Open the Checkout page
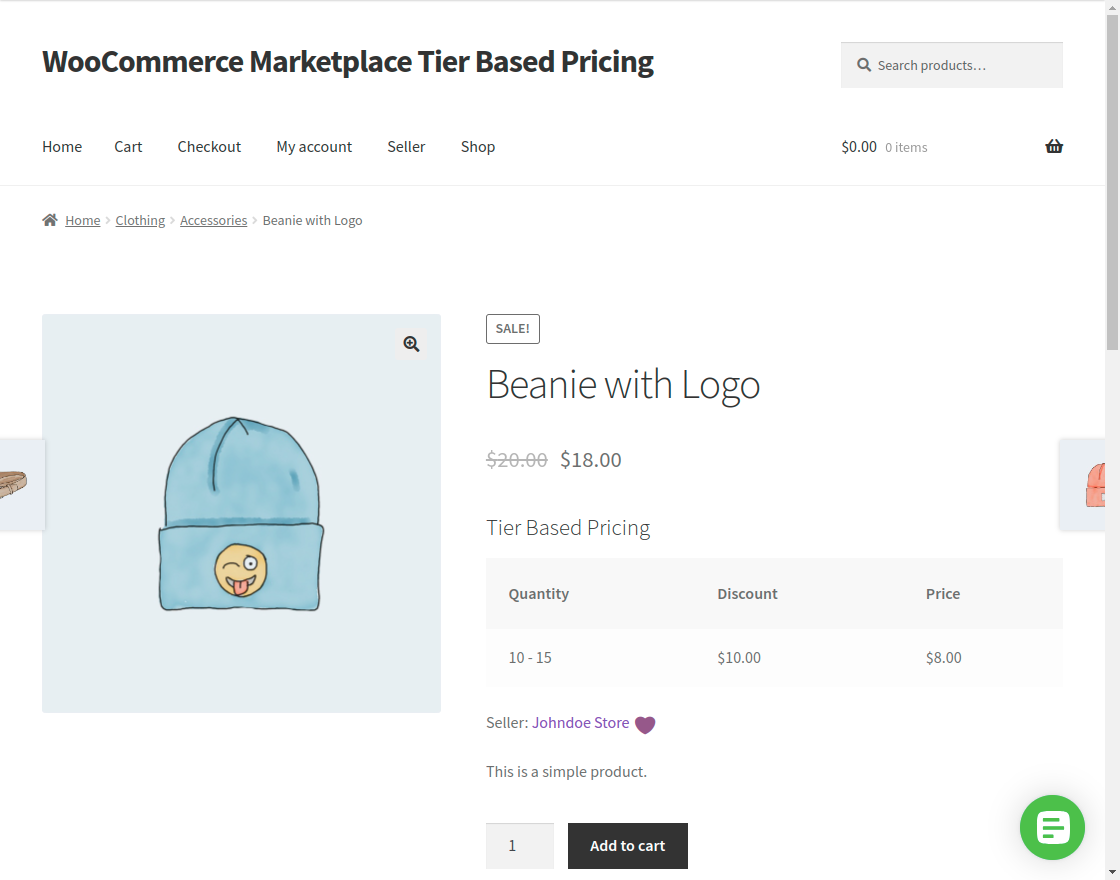Viewport: 1120px width, 880px height. click(x=208, y=146)
